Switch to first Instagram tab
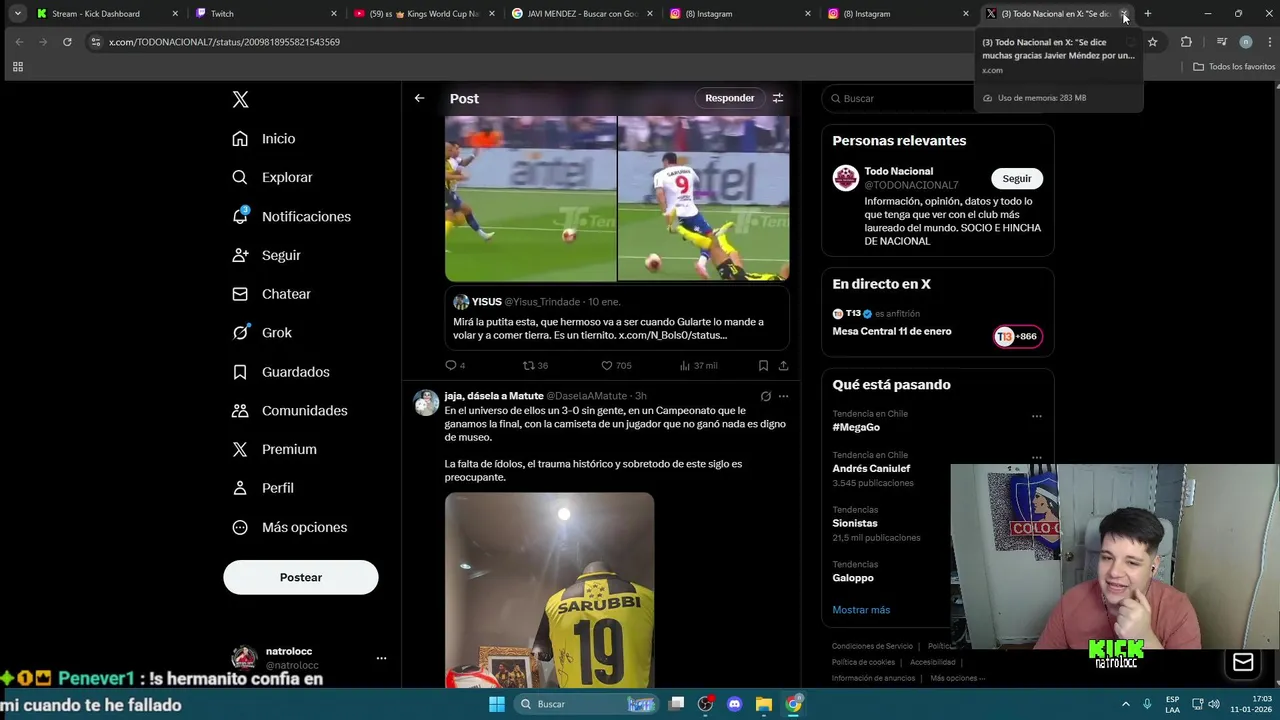 pyautogui.click(x=741, y=14)
